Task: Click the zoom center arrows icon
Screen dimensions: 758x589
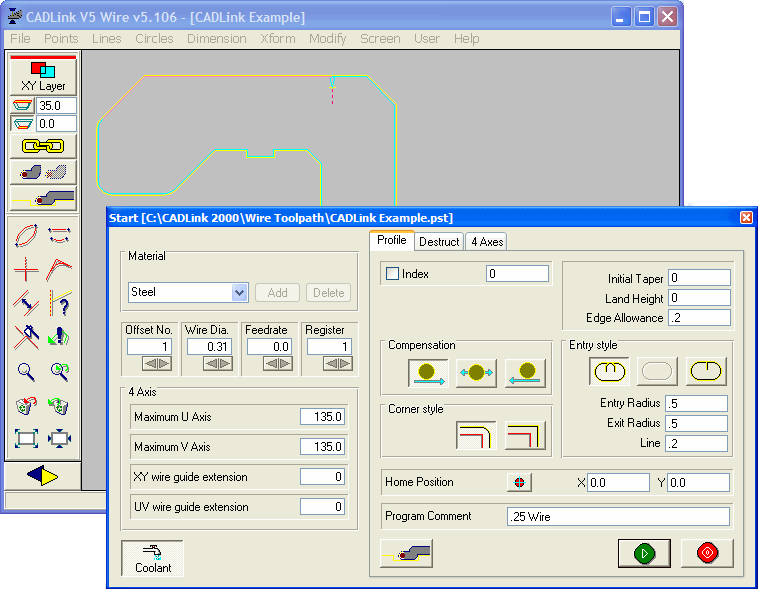Action: pyautogui.click(x=59, y=439)
